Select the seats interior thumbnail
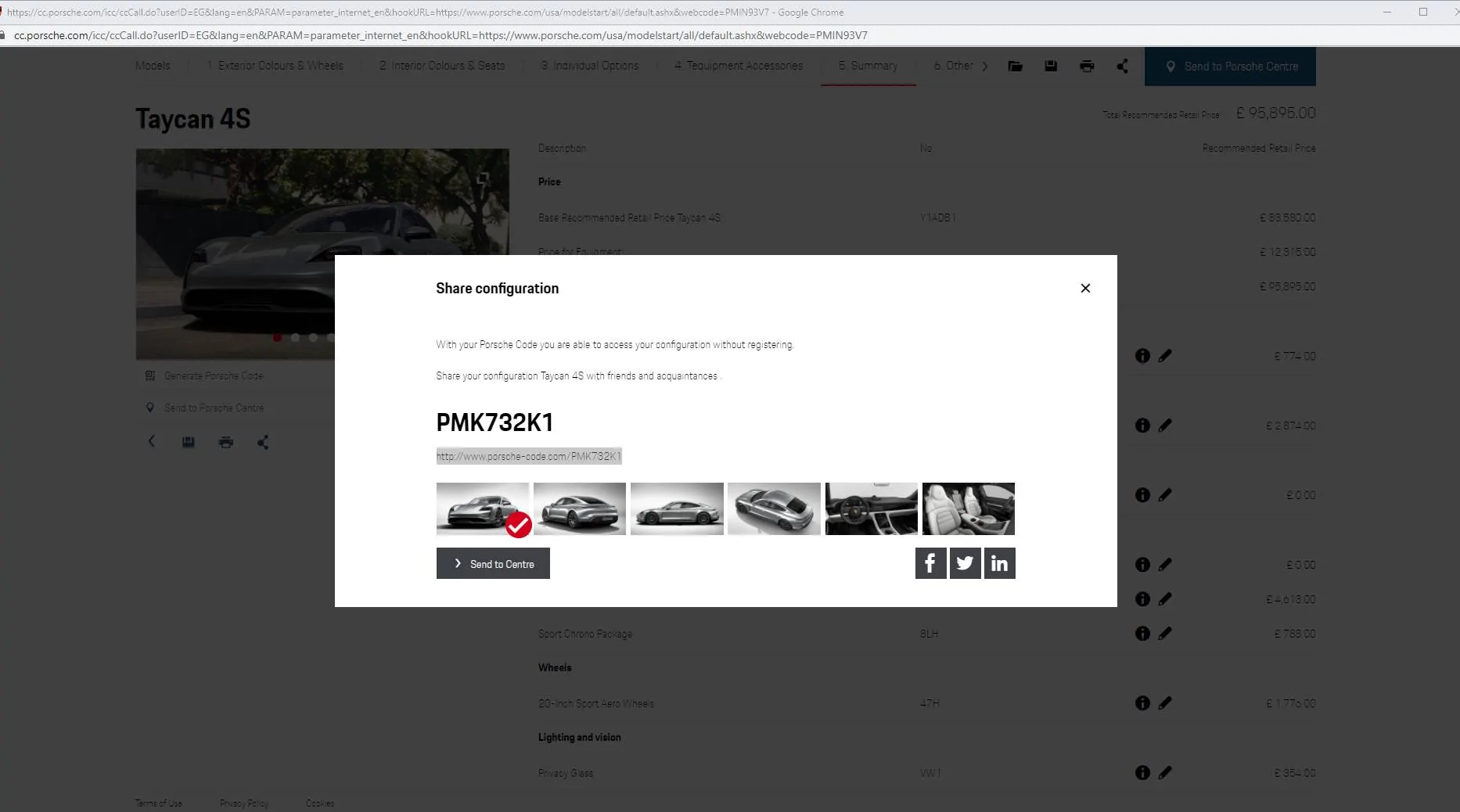Viewport: 1460px width, 812px height. [x=968, y=508]
